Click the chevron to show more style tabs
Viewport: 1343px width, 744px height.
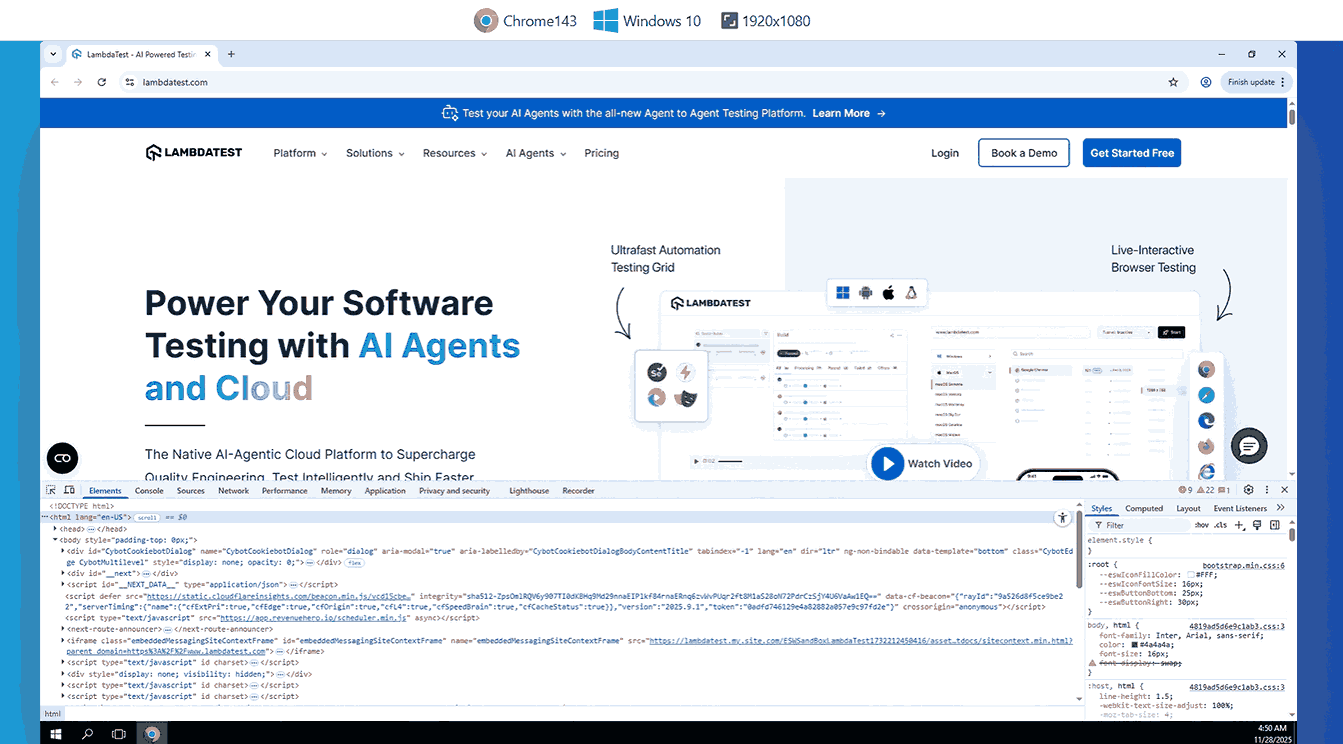coord(1280,508)
